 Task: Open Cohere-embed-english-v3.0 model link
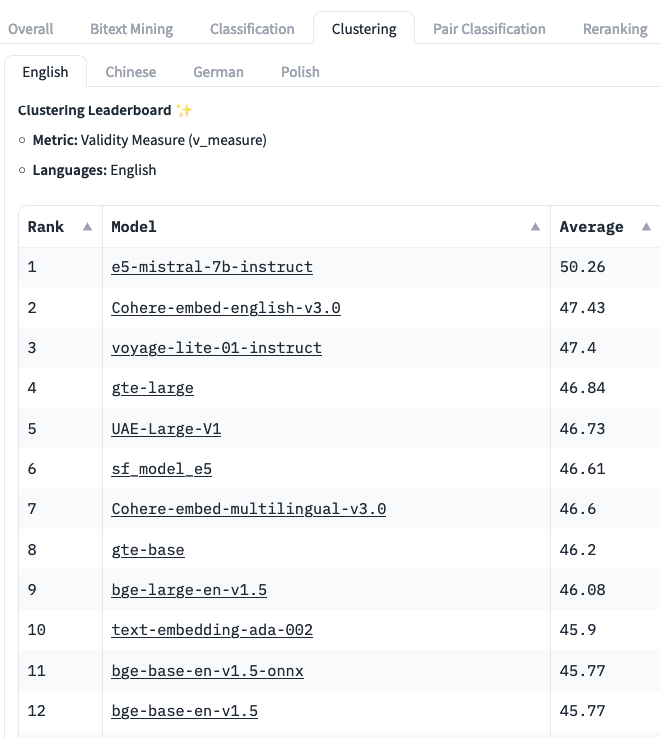226,308
